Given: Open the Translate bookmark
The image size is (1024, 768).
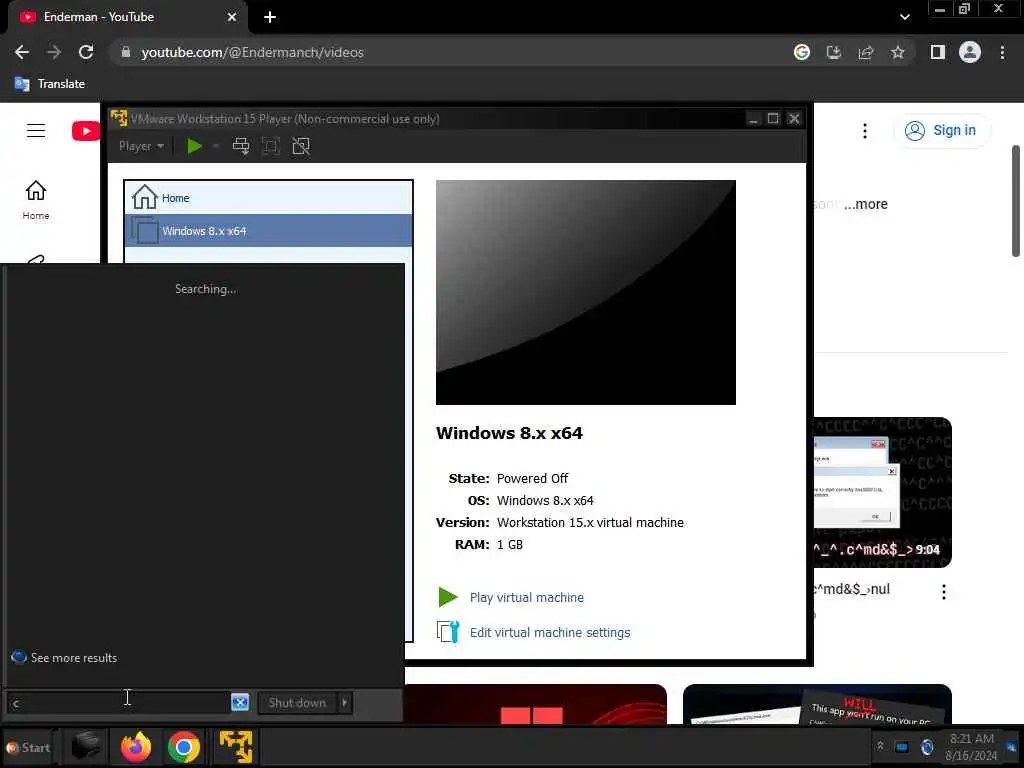Looking at the screenshot, I should pyautogui.click(x=50, y=84).
